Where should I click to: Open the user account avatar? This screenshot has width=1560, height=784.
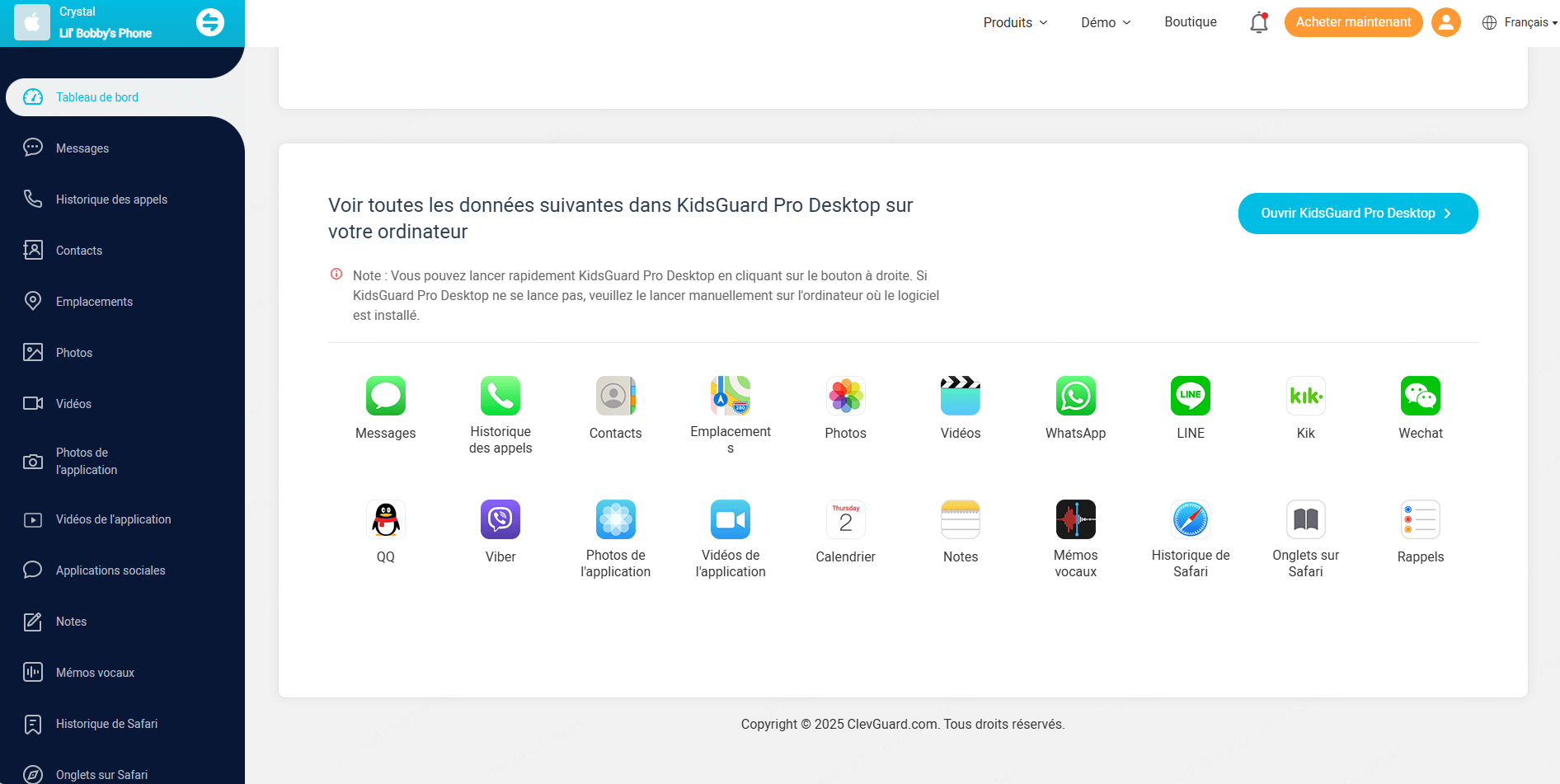point(1445,22)
